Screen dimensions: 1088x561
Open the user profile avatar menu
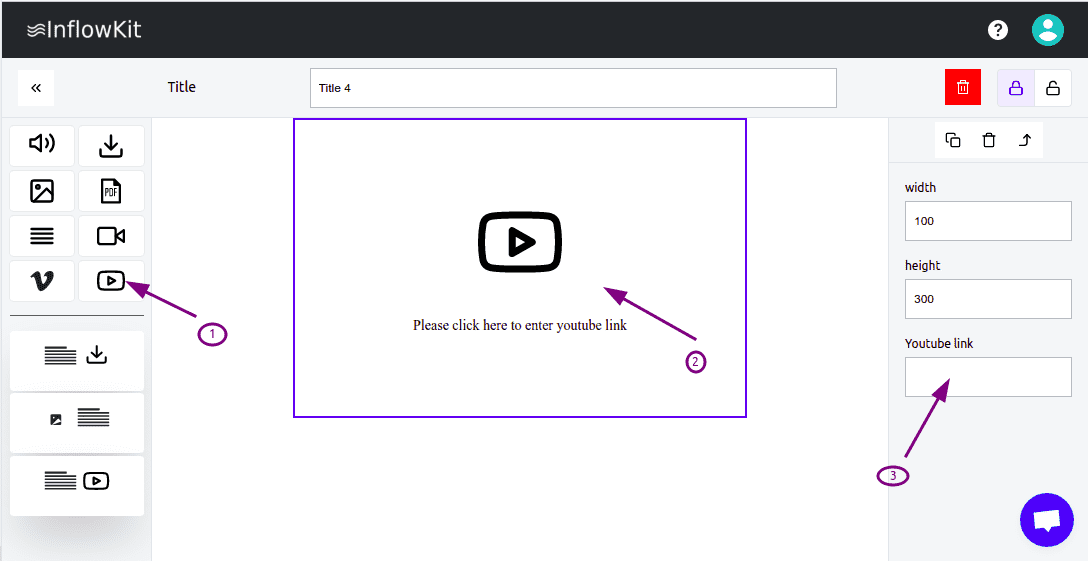(x=1048, y=30)
